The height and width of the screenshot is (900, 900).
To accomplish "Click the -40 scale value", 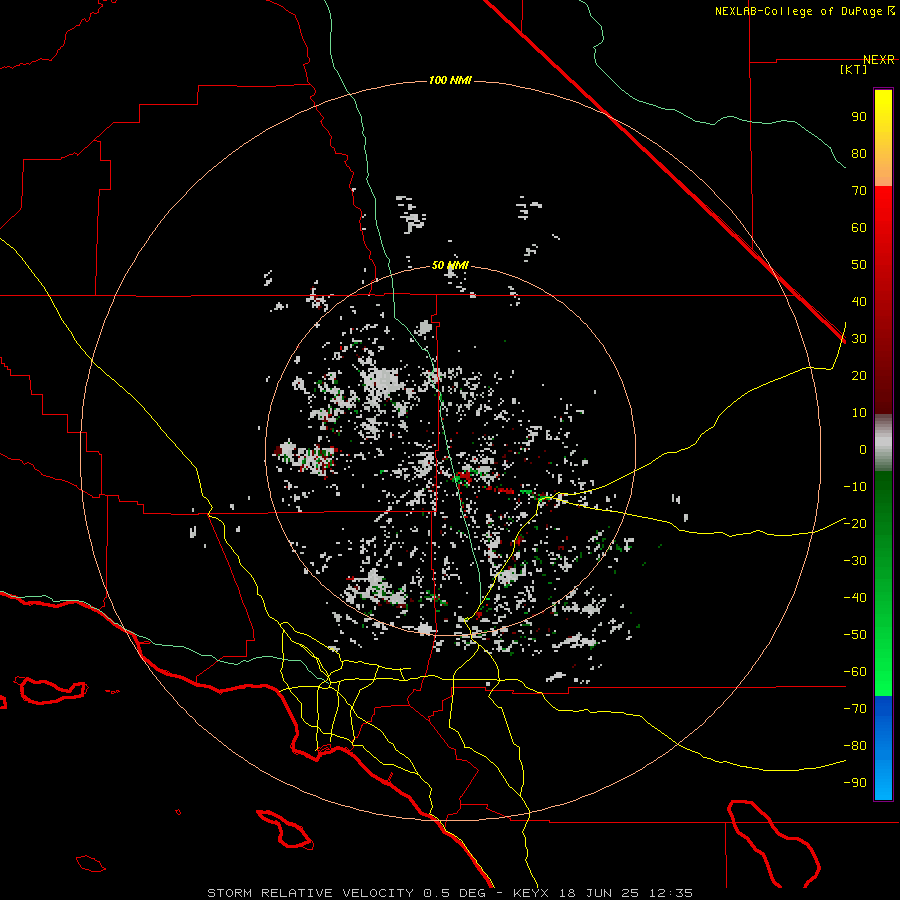I will point(855,598).
